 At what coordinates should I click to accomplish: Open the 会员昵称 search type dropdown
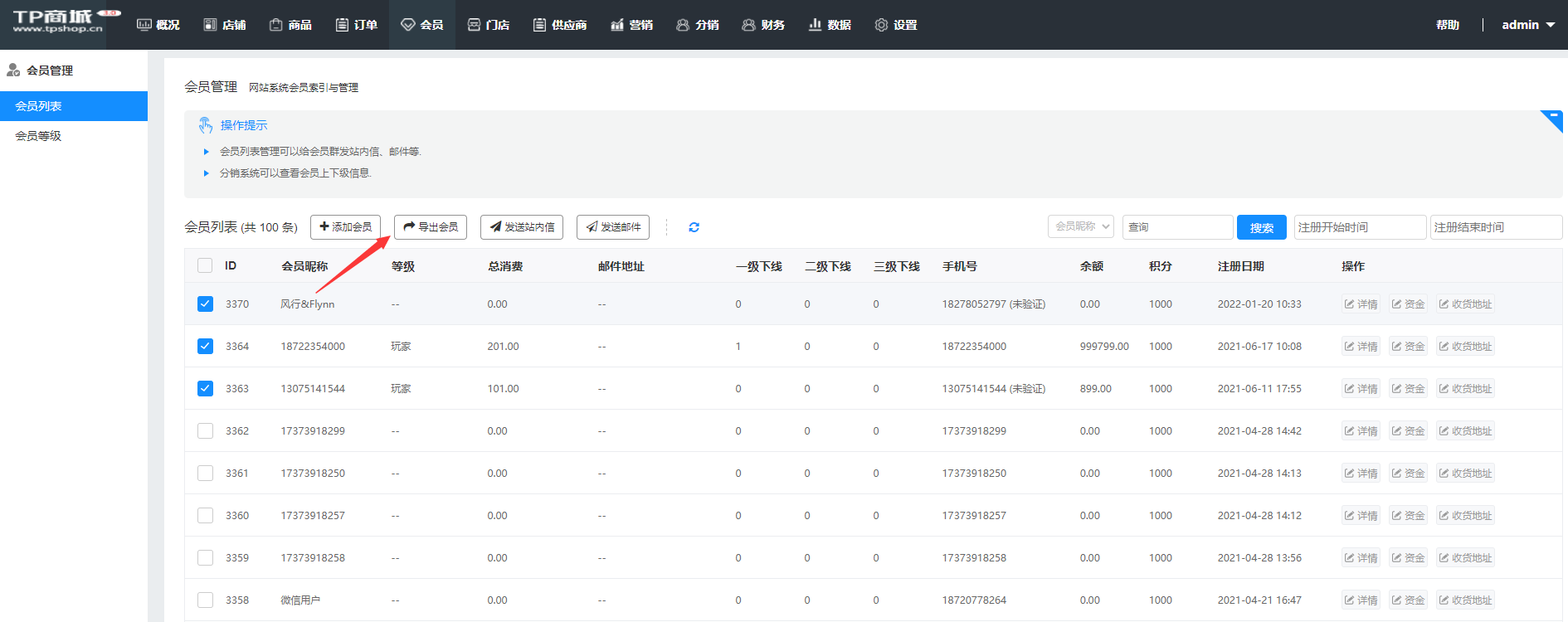(x=1081, y=226)
